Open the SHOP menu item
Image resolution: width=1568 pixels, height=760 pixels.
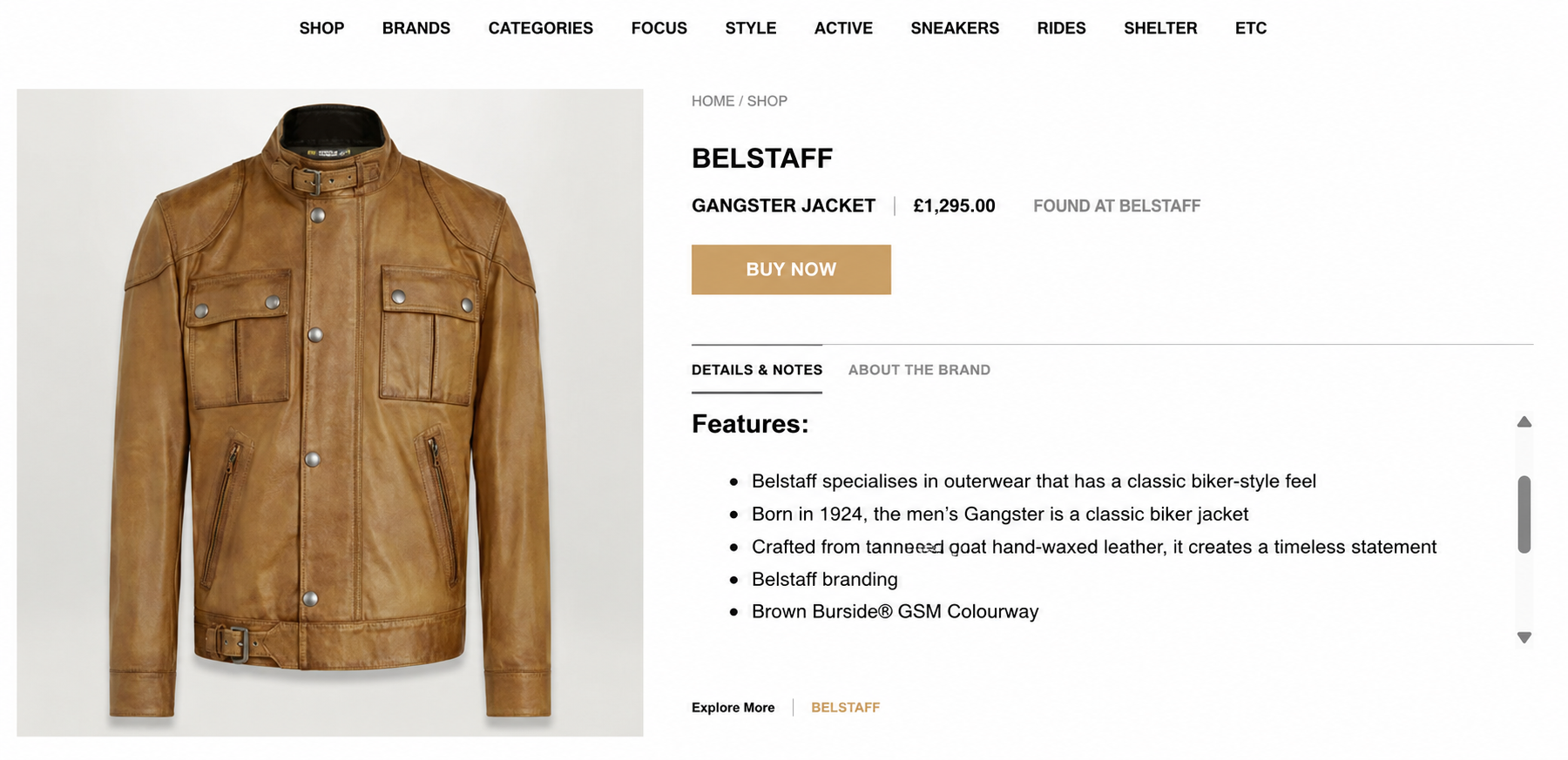pyautogui.click(x=321, y=28)
